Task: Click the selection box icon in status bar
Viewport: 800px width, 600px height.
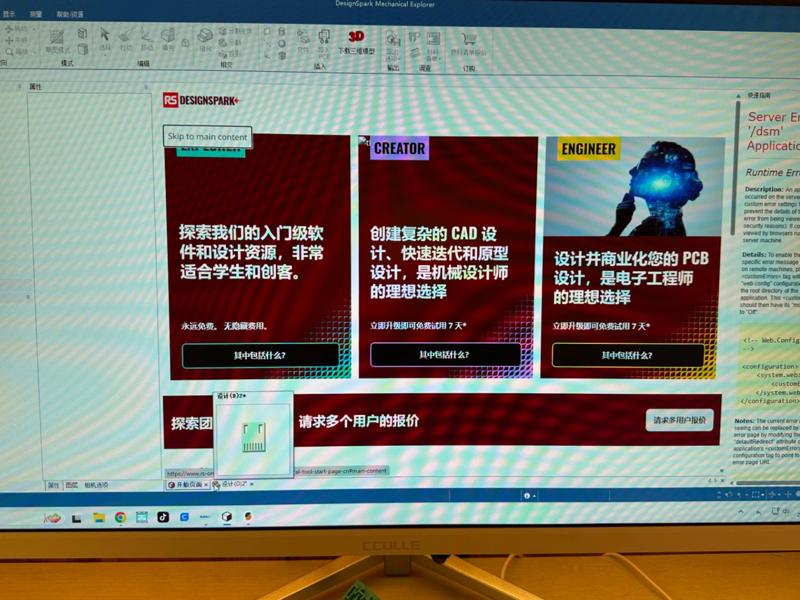Action: (757, 494)
